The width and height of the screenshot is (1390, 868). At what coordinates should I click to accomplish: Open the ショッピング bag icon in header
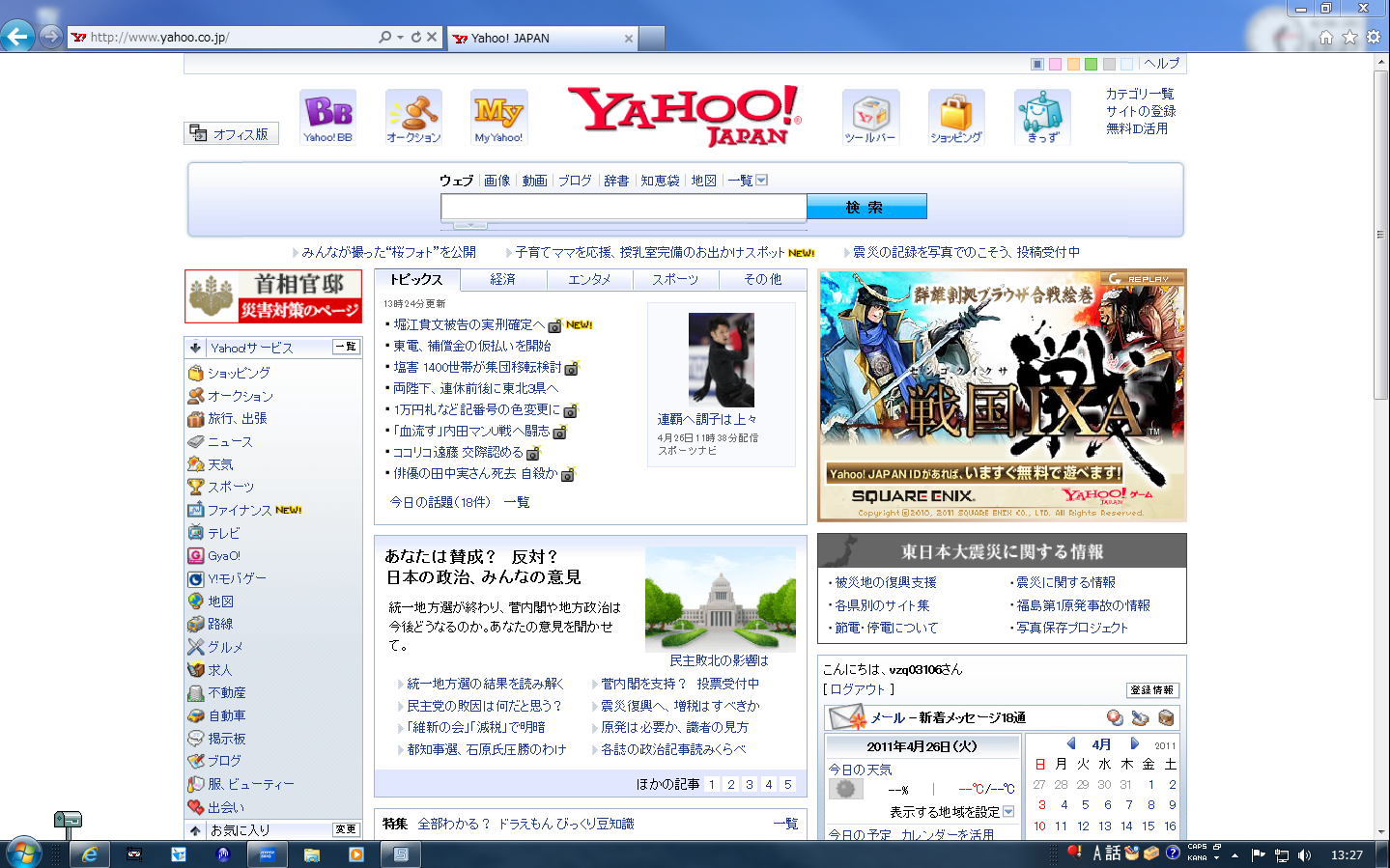956,117
